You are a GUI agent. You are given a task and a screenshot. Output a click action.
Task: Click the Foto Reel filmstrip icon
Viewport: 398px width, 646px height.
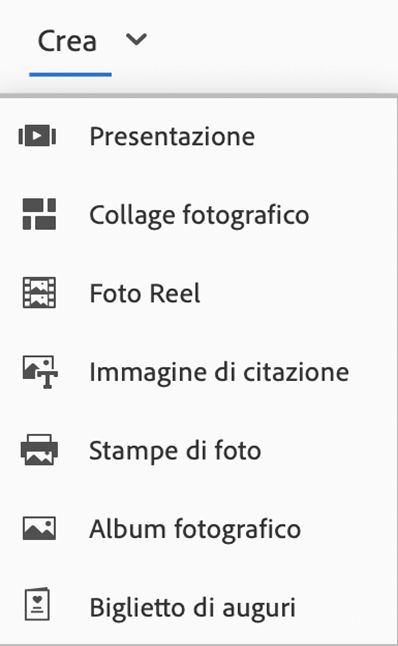click(39, 293)
